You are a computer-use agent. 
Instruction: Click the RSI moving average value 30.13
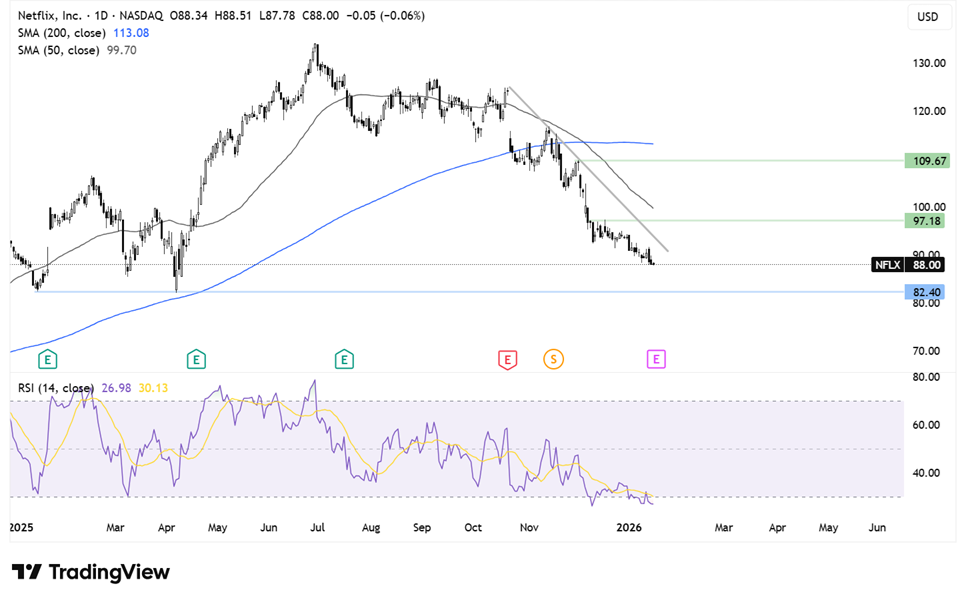tap(153, 388)
